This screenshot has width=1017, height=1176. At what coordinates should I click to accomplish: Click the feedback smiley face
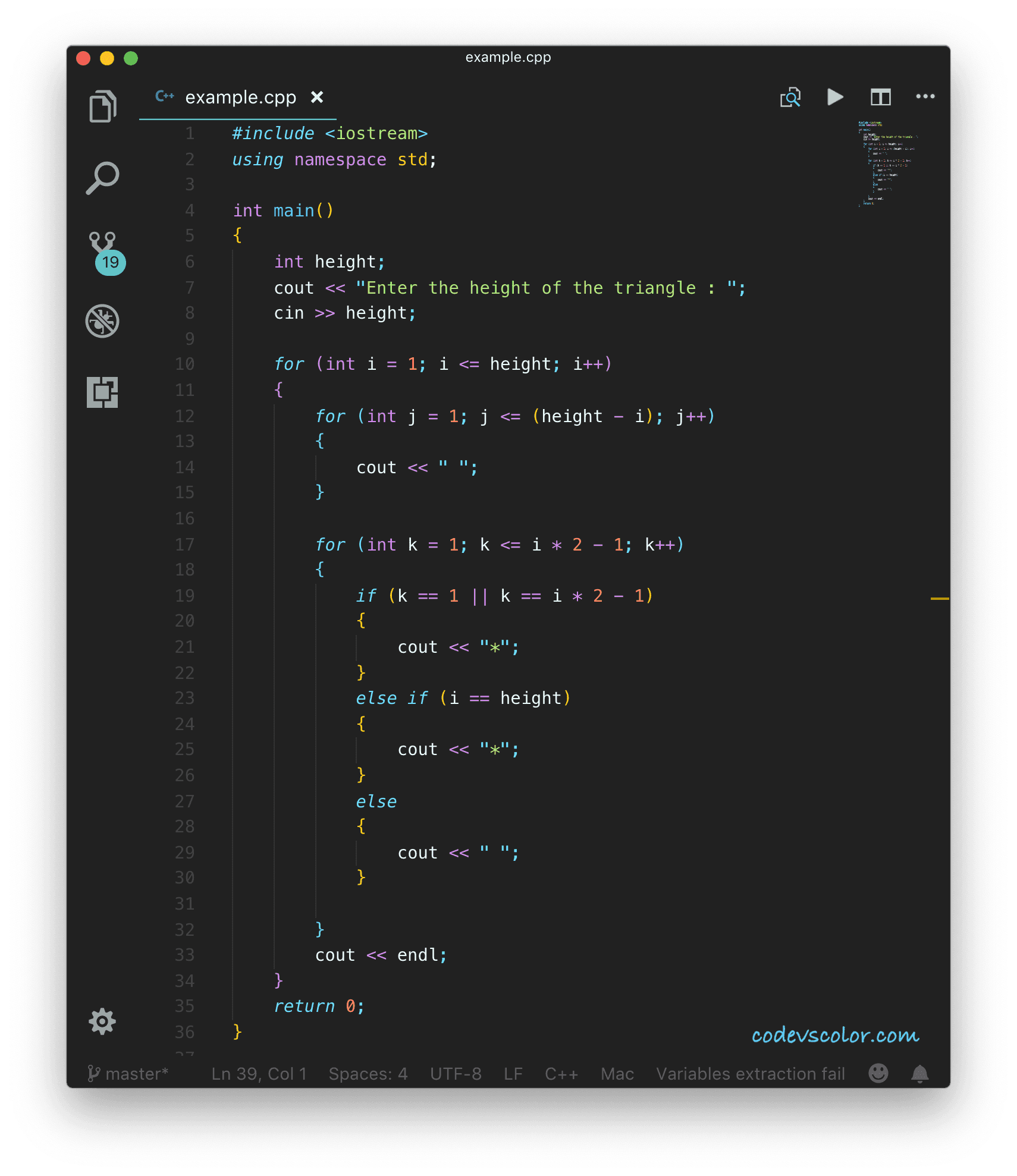click(x=878, y=1074)
